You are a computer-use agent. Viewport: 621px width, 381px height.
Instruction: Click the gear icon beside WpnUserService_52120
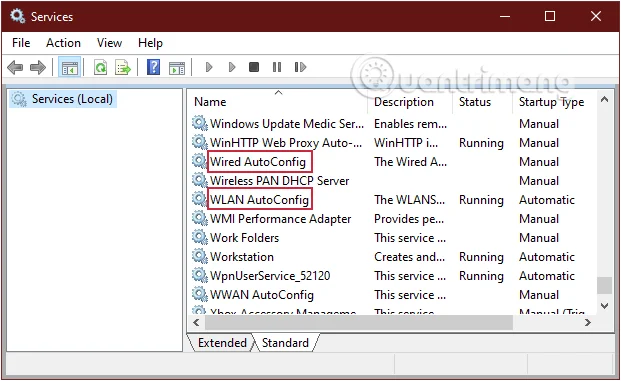point(200,275)
